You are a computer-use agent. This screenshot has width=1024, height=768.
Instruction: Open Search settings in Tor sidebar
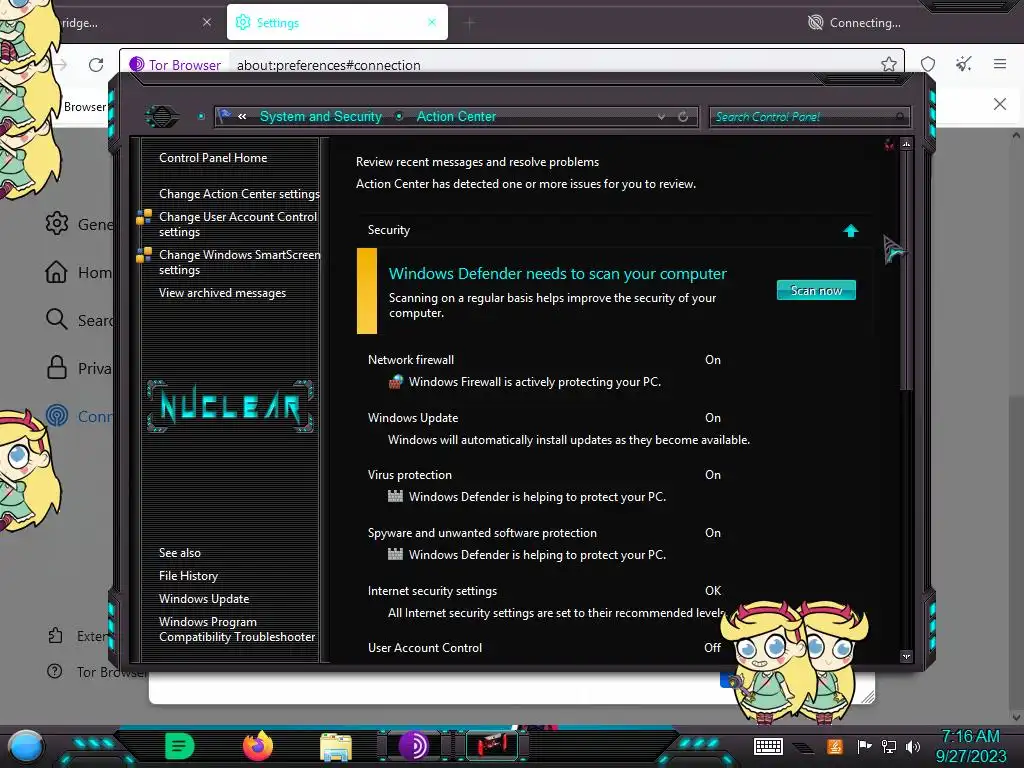[x=56, y=319]
